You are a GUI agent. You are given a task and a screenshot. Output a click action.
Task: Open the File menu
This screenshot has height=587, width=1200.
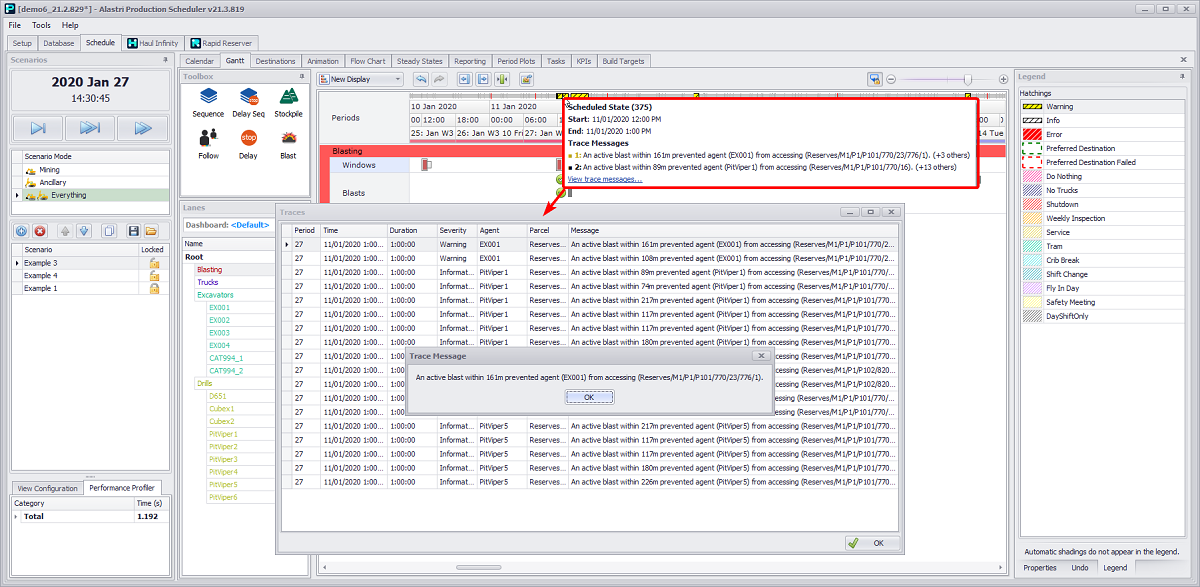click(15, 25)
